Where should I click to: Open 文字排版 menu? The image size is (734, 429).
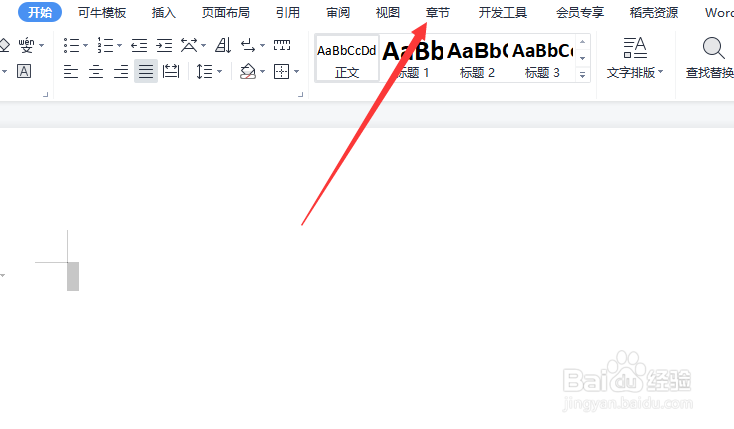635,58
